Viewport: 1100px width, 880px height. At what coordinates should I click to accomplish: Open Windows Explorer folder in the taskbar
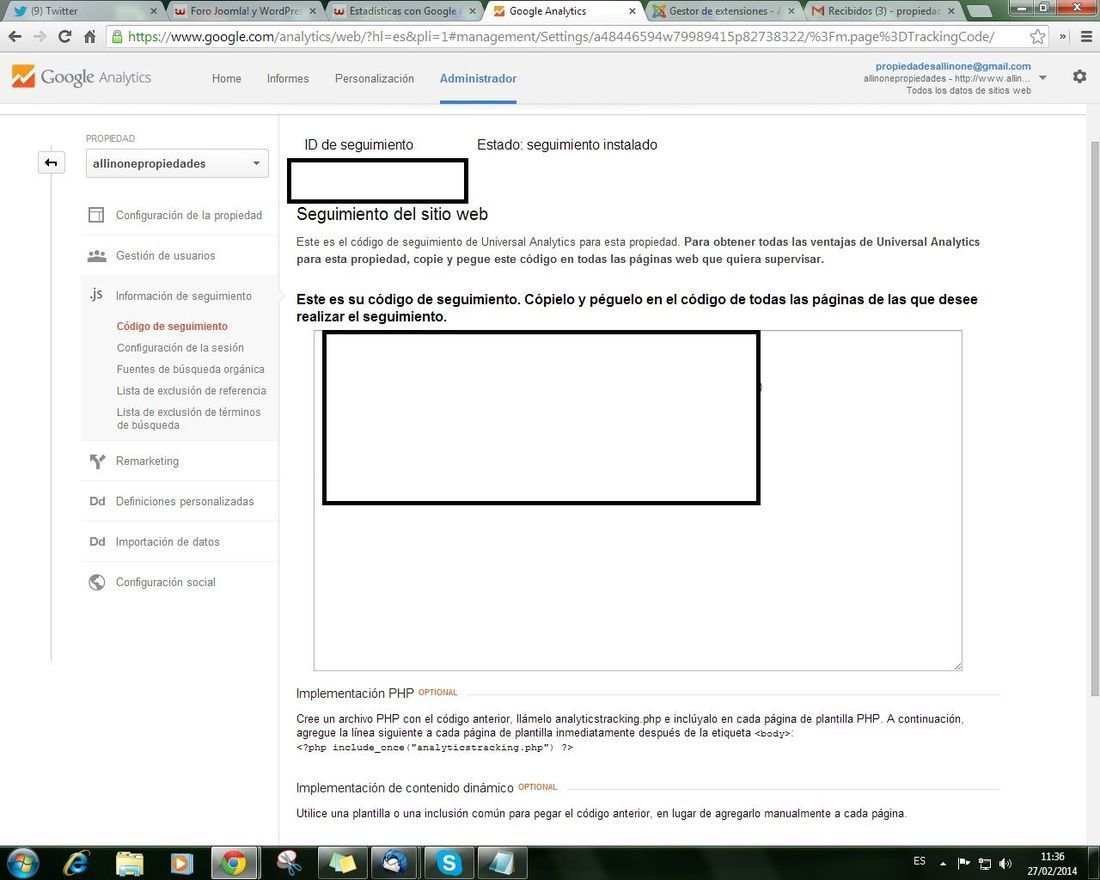click(129, 862)
